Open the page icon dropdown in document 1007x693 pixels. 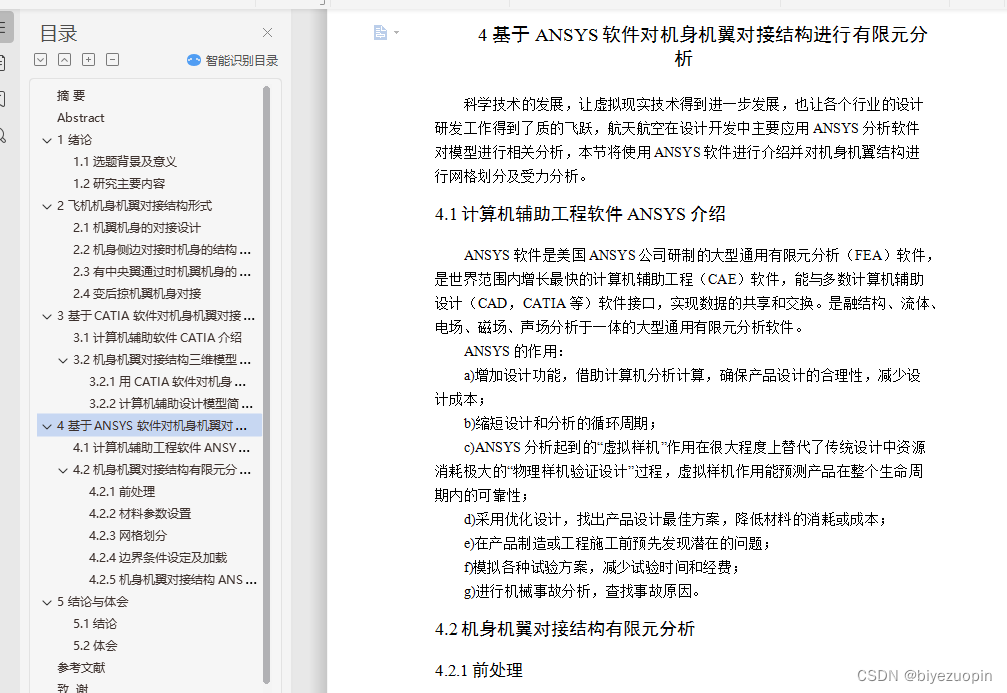[x=385, y=33]
